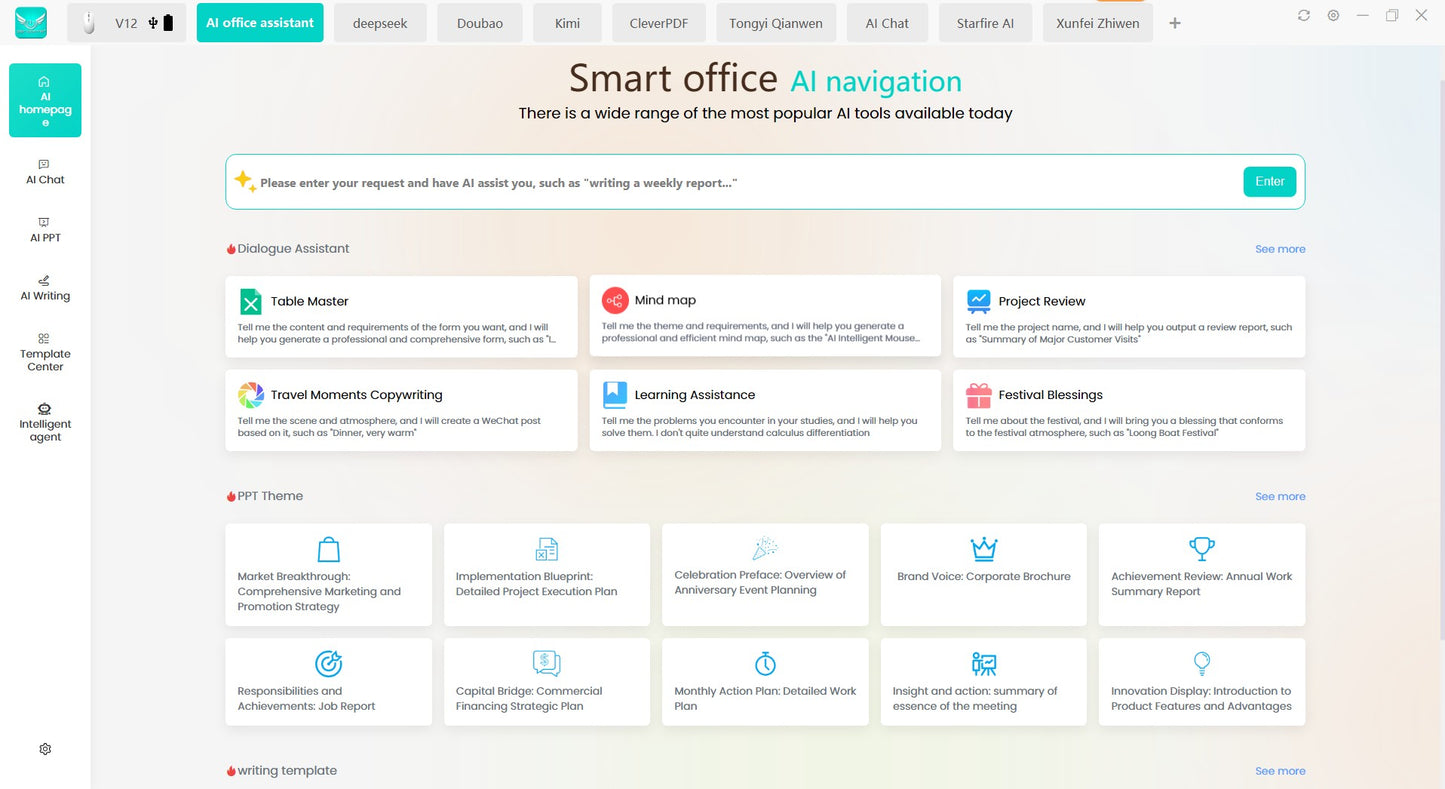Open settings via sidebar gear icon
This screenshot has width=1445, height=789.
[45, 749]
